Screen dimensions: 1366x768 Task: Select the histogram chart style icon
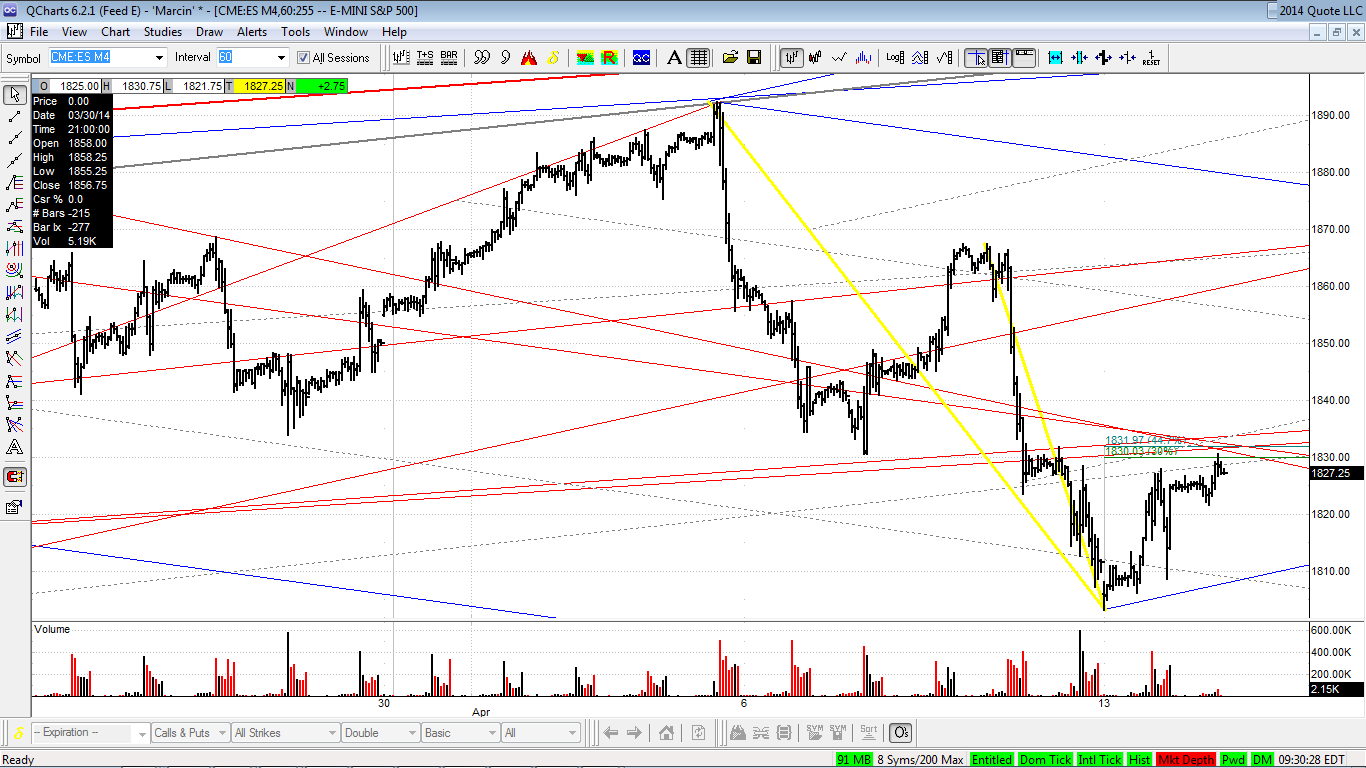(x=863, y=57)
